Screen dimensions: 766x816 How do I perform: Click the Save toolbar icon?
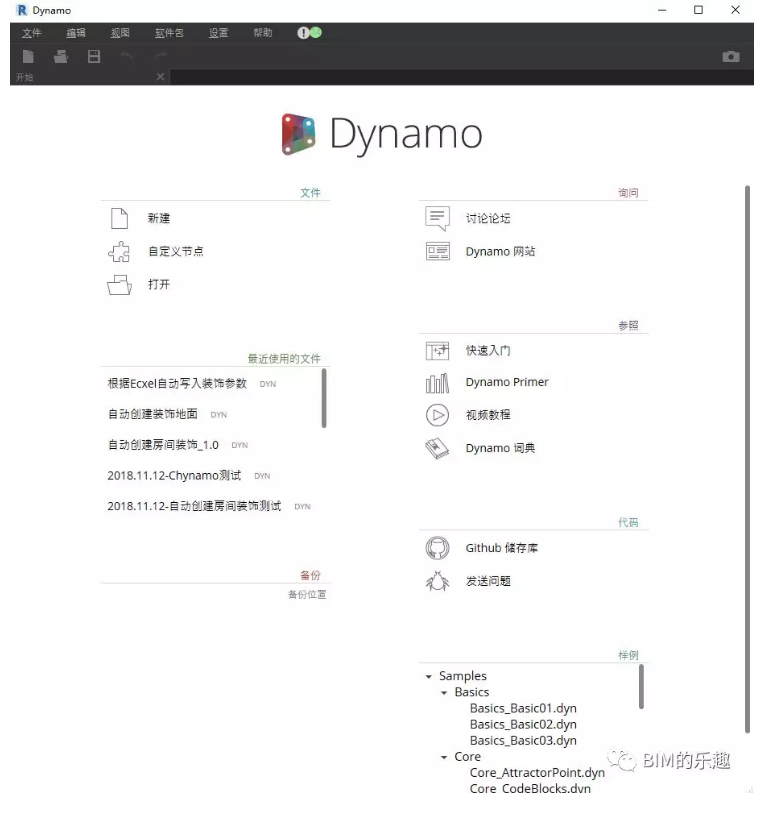pos(94,56)
